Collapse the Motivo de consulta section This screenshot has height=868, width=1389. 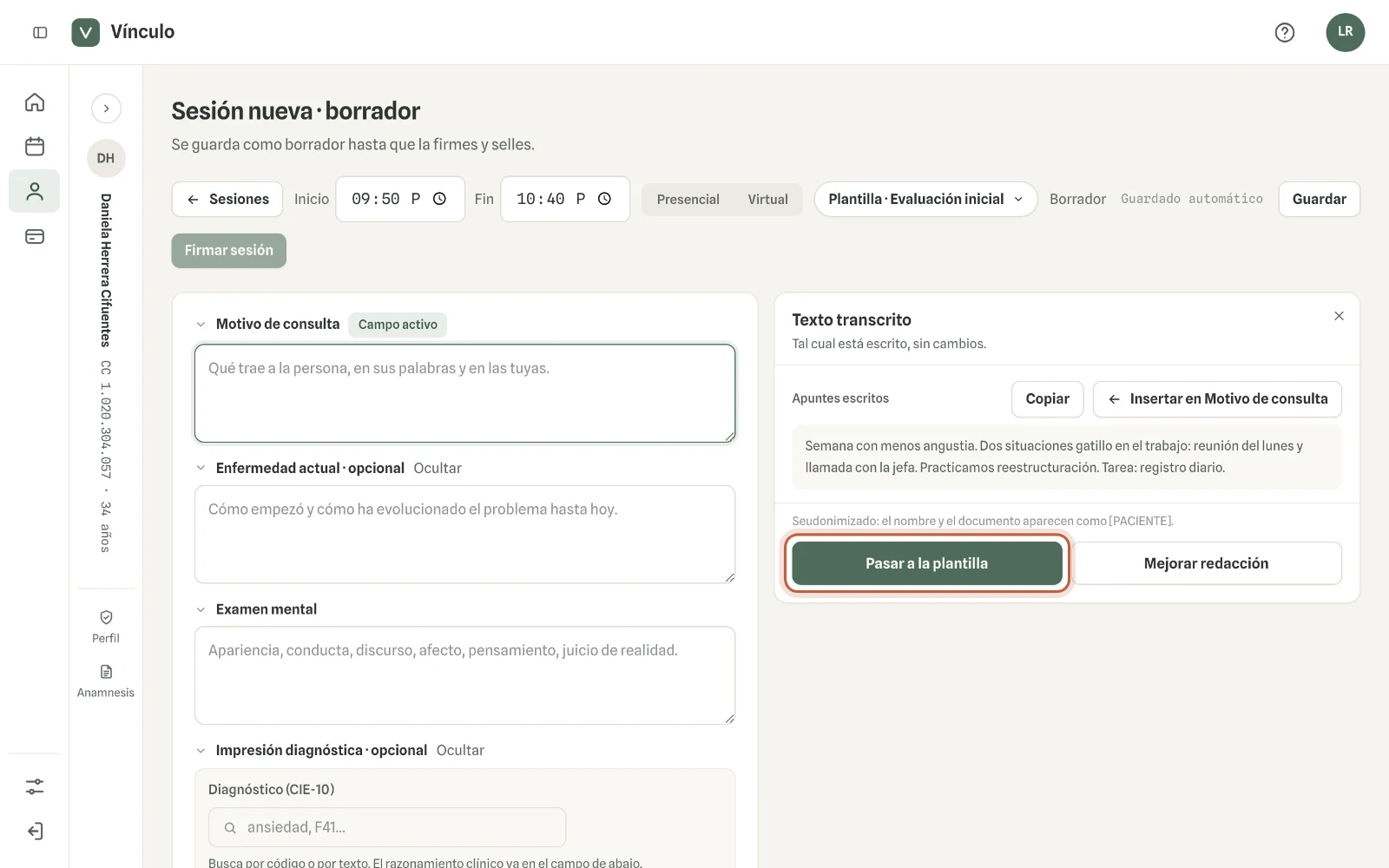pos(201,324)
